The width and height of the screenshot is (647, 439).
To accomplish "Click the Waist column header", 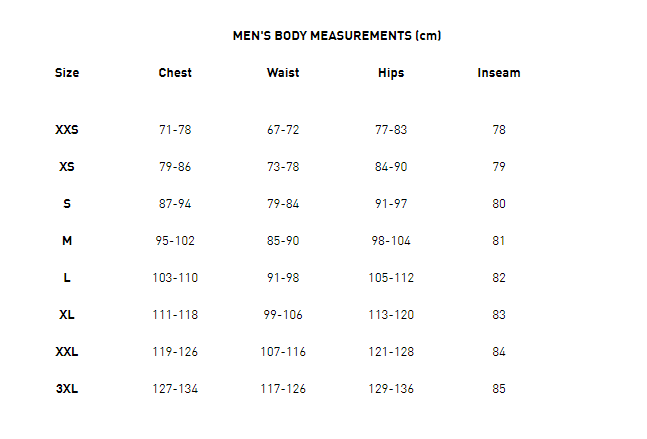I will pos(283,73).
